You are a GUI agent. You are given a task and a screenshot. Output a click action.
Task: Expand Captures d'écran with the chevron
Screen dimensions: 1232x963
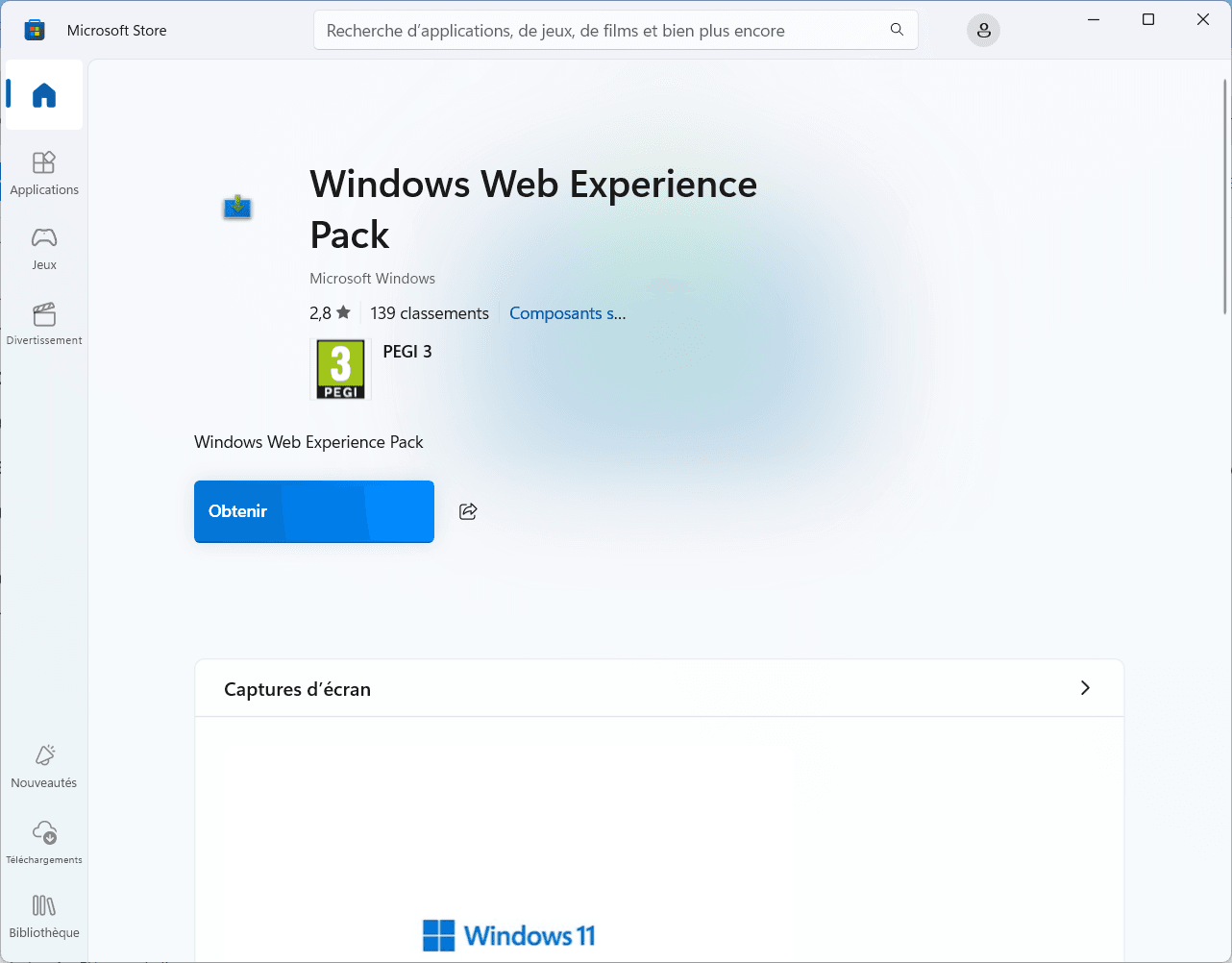pyautogui.click(x=1085, y=688)
